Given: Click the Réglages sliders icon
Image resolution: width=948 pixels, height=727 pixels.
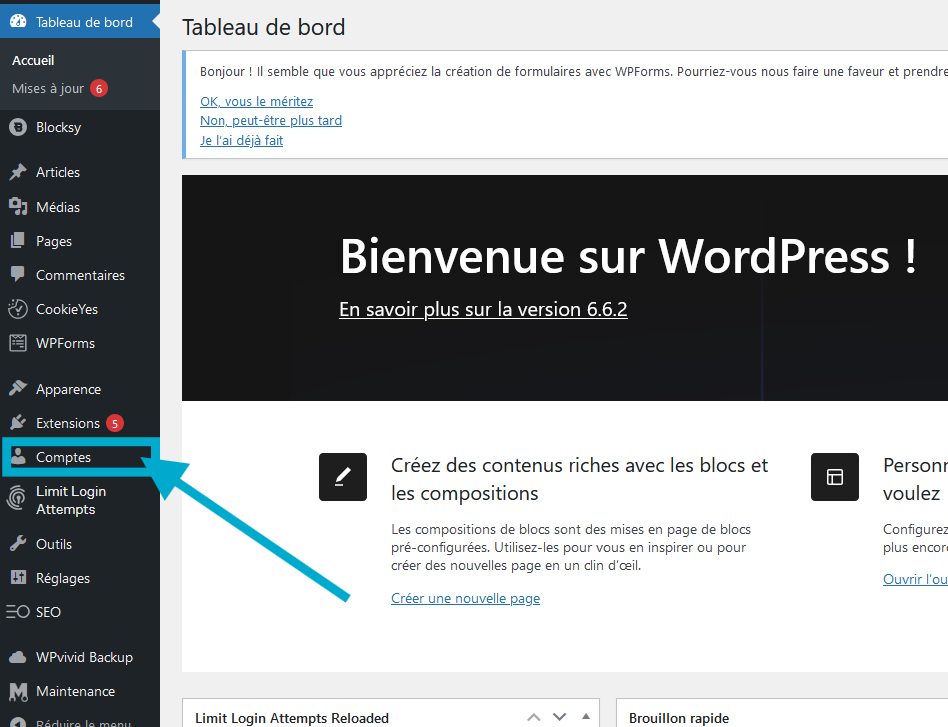Looking at the screenshot, I should point(18,577).
